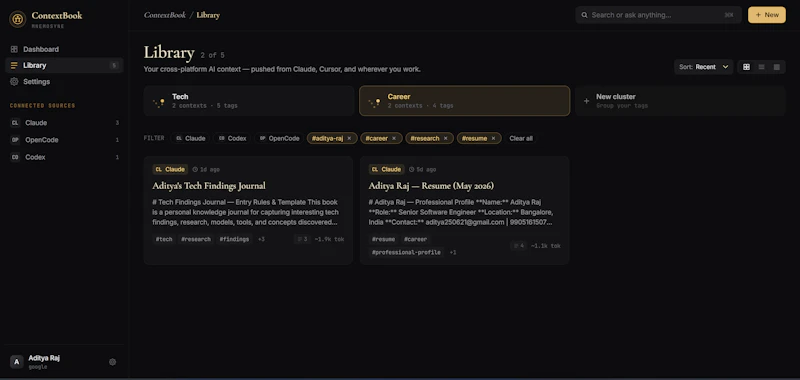This screenshot has height=380, width=800.
Task: Click version count 3 icon on journal card
Action: click(x=302, y=239)
